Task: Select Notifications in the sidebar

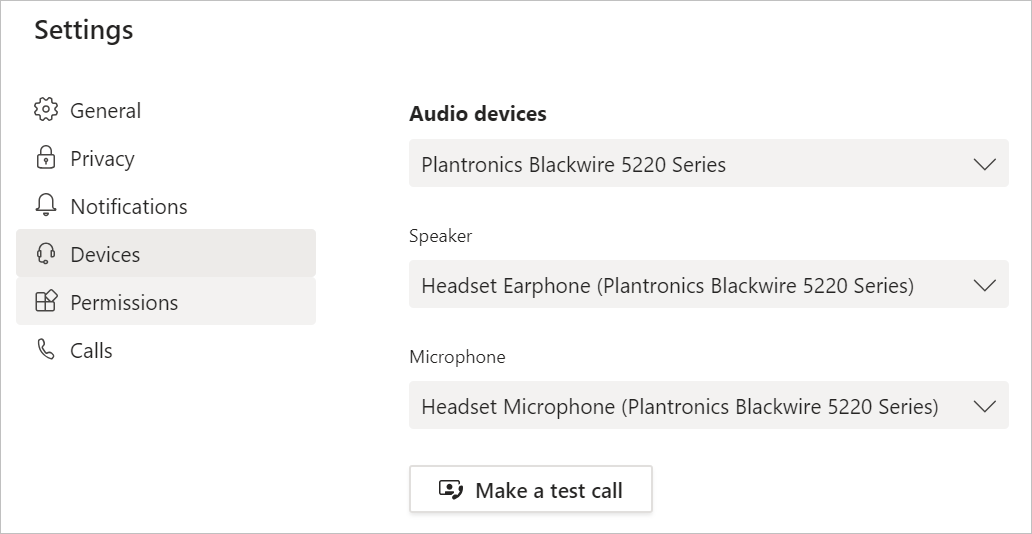Action: click(166, 206)
